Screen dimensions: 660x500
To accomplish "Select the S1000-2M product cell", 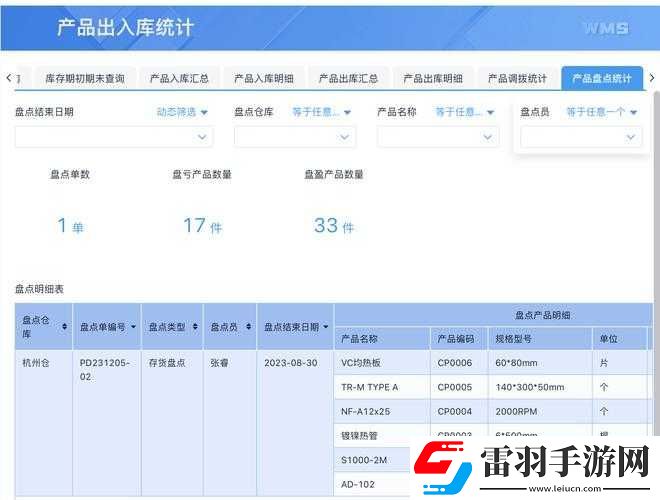I will (x=372, y=460).
